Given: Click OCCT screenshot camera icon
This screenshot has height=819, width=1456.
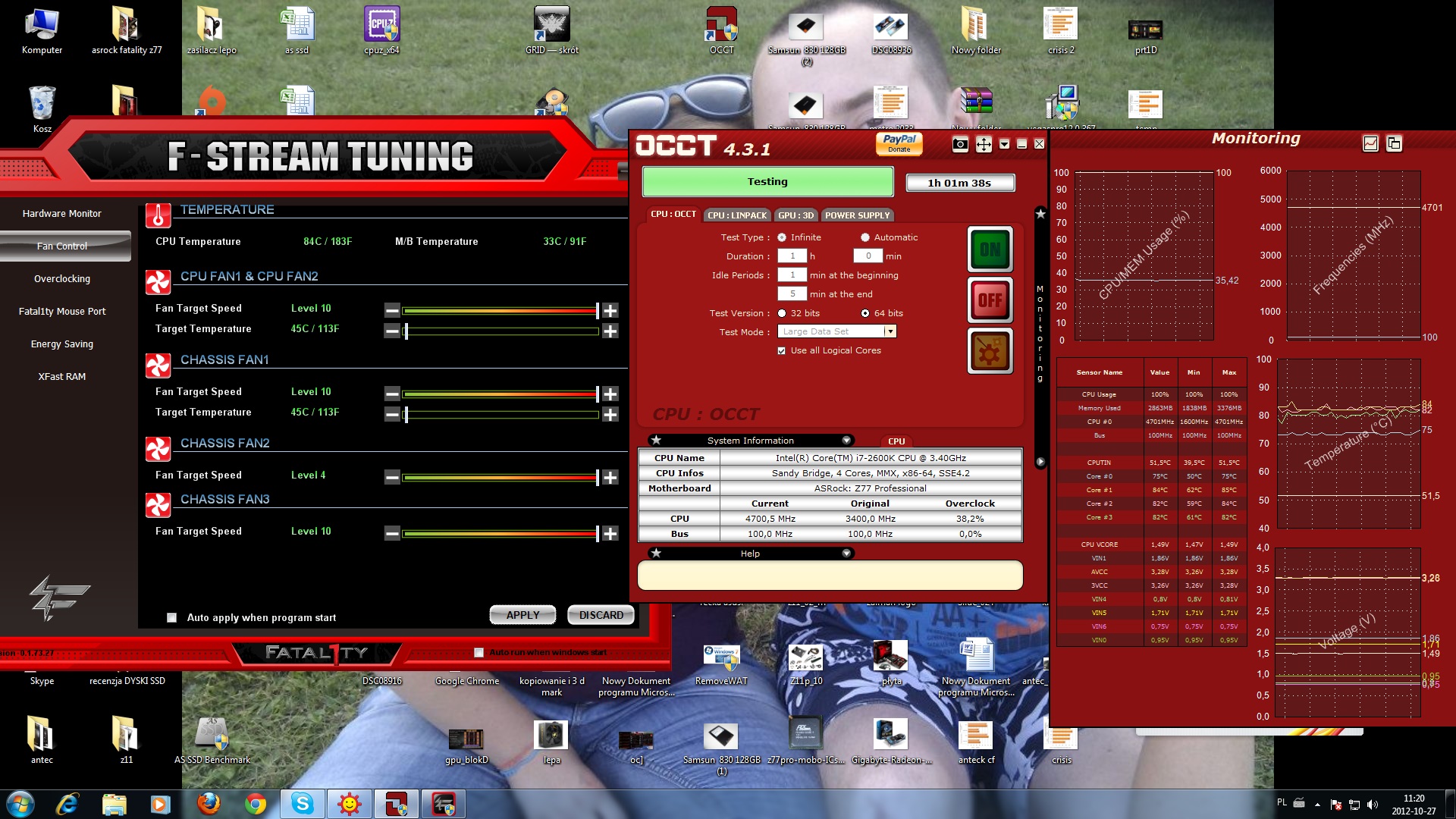Looking at the screenshot, I should (x=960, y=144).
